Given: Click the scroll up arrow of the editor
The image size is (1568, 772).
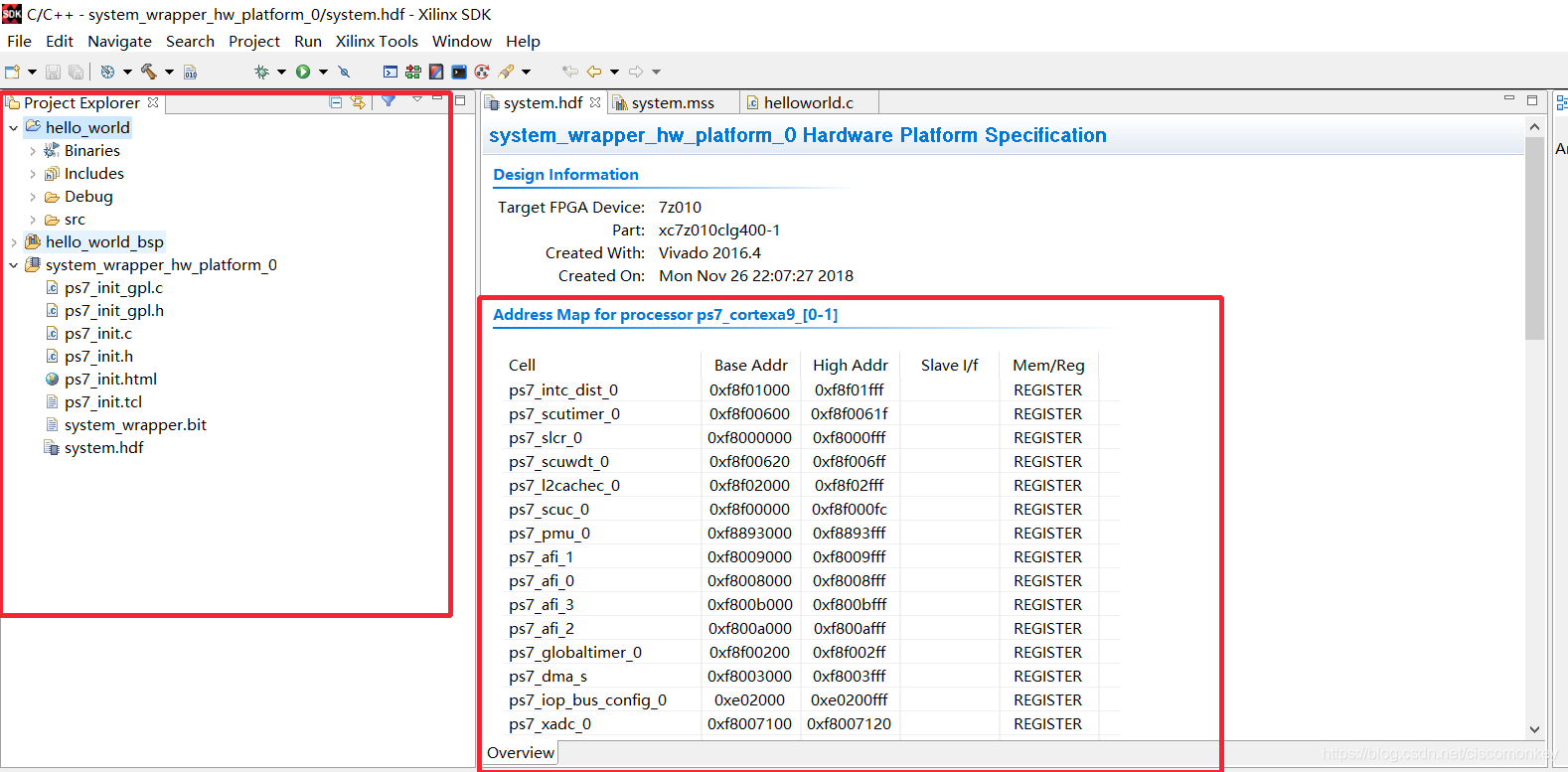Looking at the screenshot, I should pos(1534,127).
